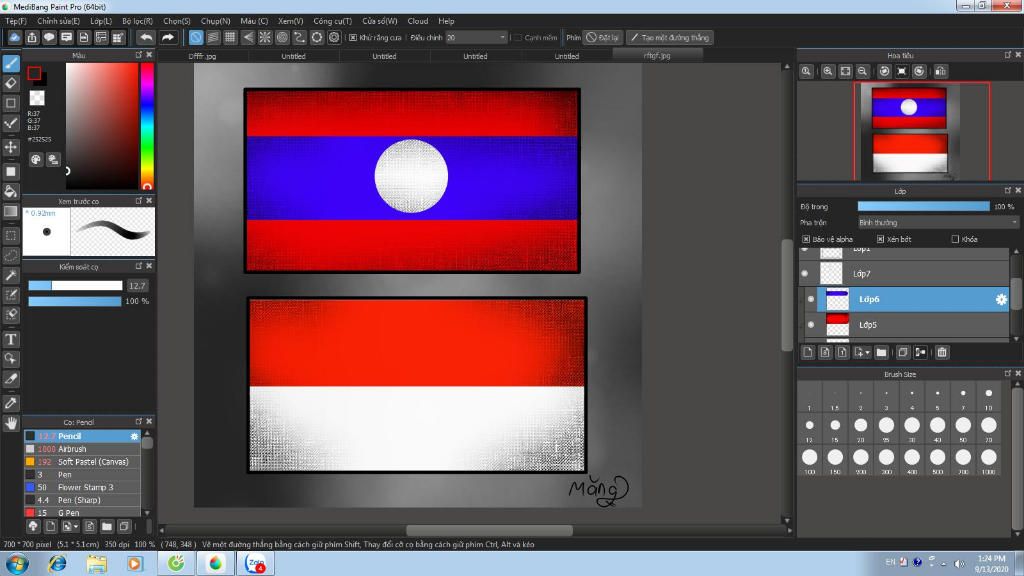Open the Tệp(F) menu
The height and width of the screenshot is (576, 1024).
tap(16, 21)
